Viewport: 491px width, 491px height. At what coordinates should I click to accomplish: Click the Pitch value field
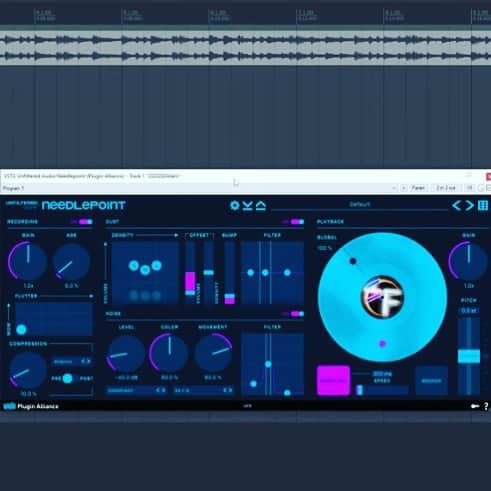[469, 311]
